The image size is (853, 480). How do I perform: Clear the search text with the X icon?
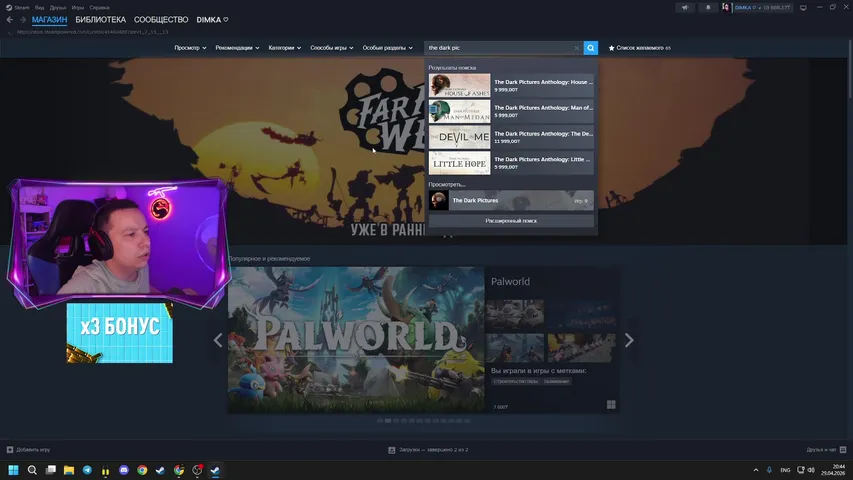coord(577,48)
